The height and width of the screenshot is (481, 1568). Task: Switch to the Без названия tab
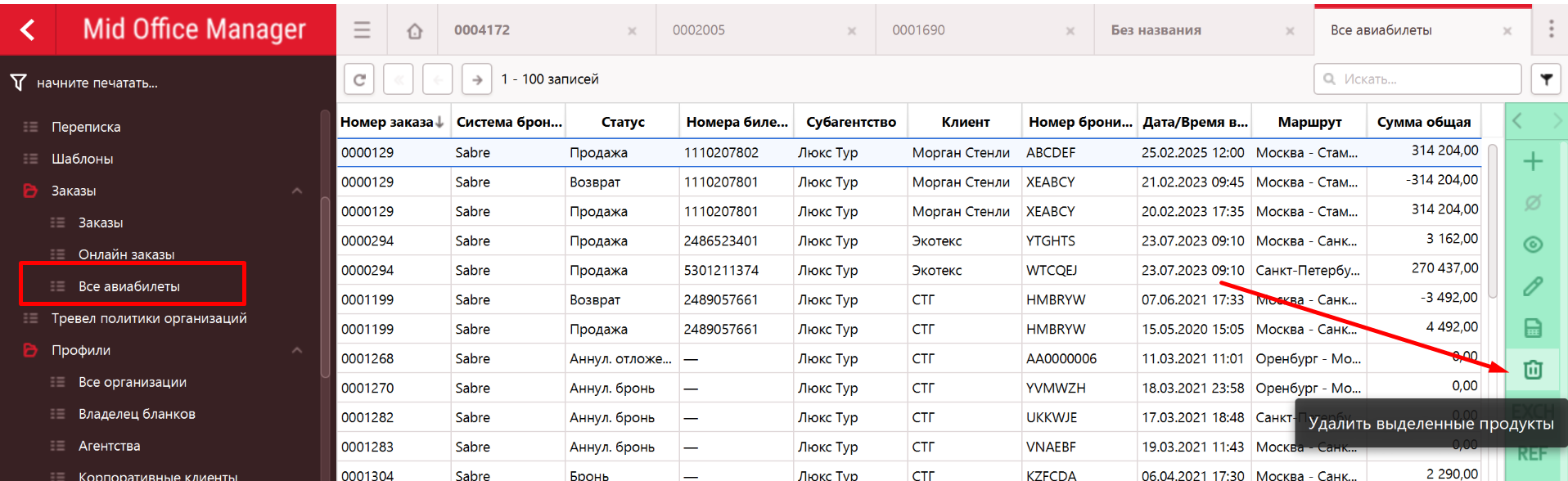[x=1156, y=30]
